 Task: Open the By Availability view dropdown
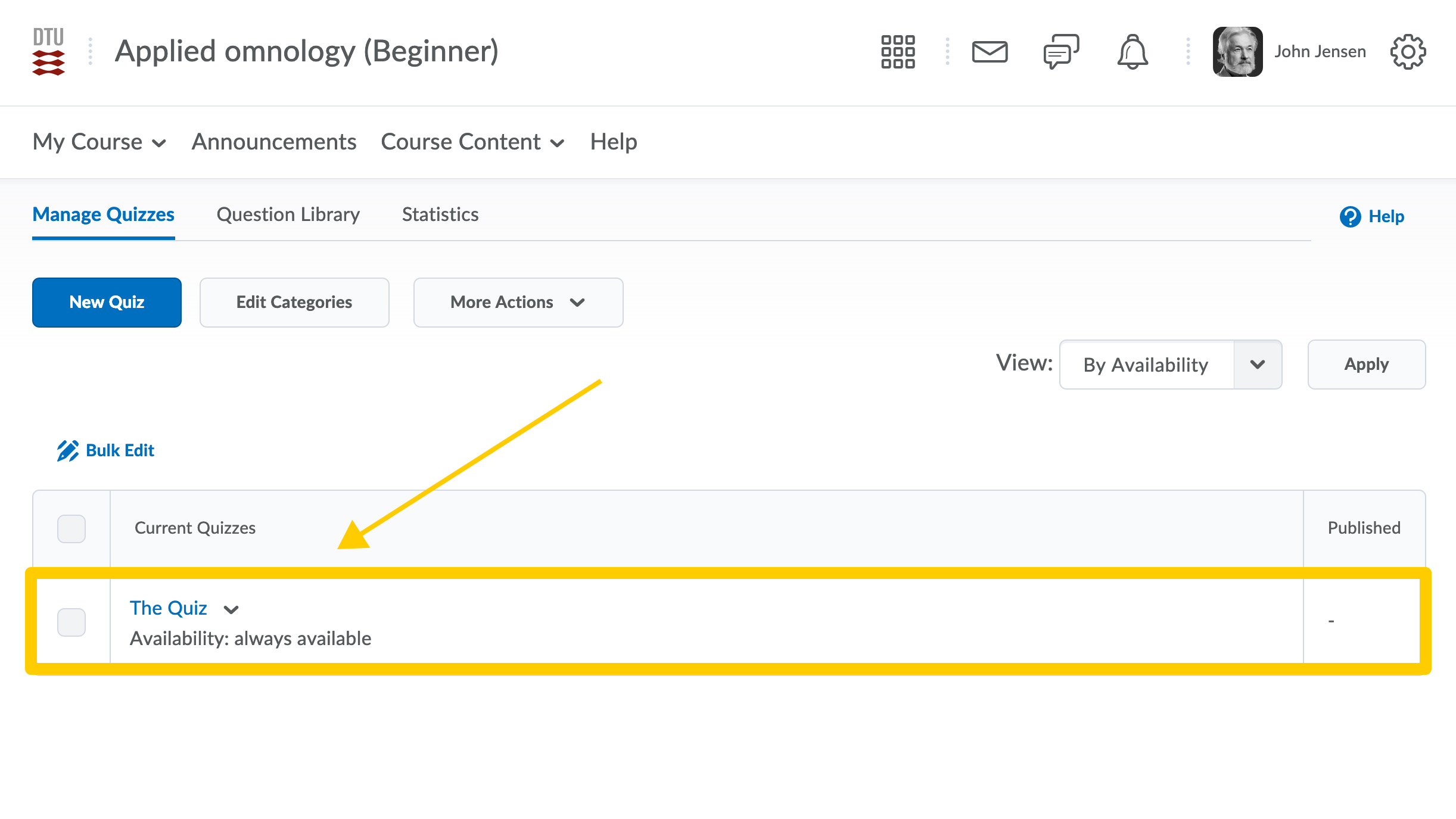[1170, 365]
